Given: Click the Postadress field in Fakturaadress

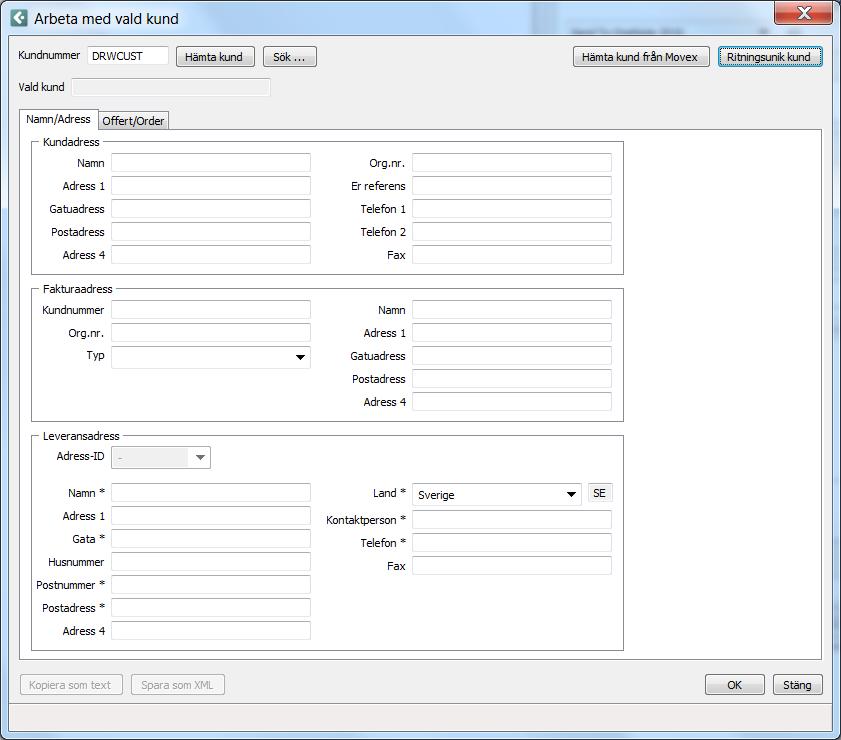Looking at the screenshot, I should (x=512, y=379).
